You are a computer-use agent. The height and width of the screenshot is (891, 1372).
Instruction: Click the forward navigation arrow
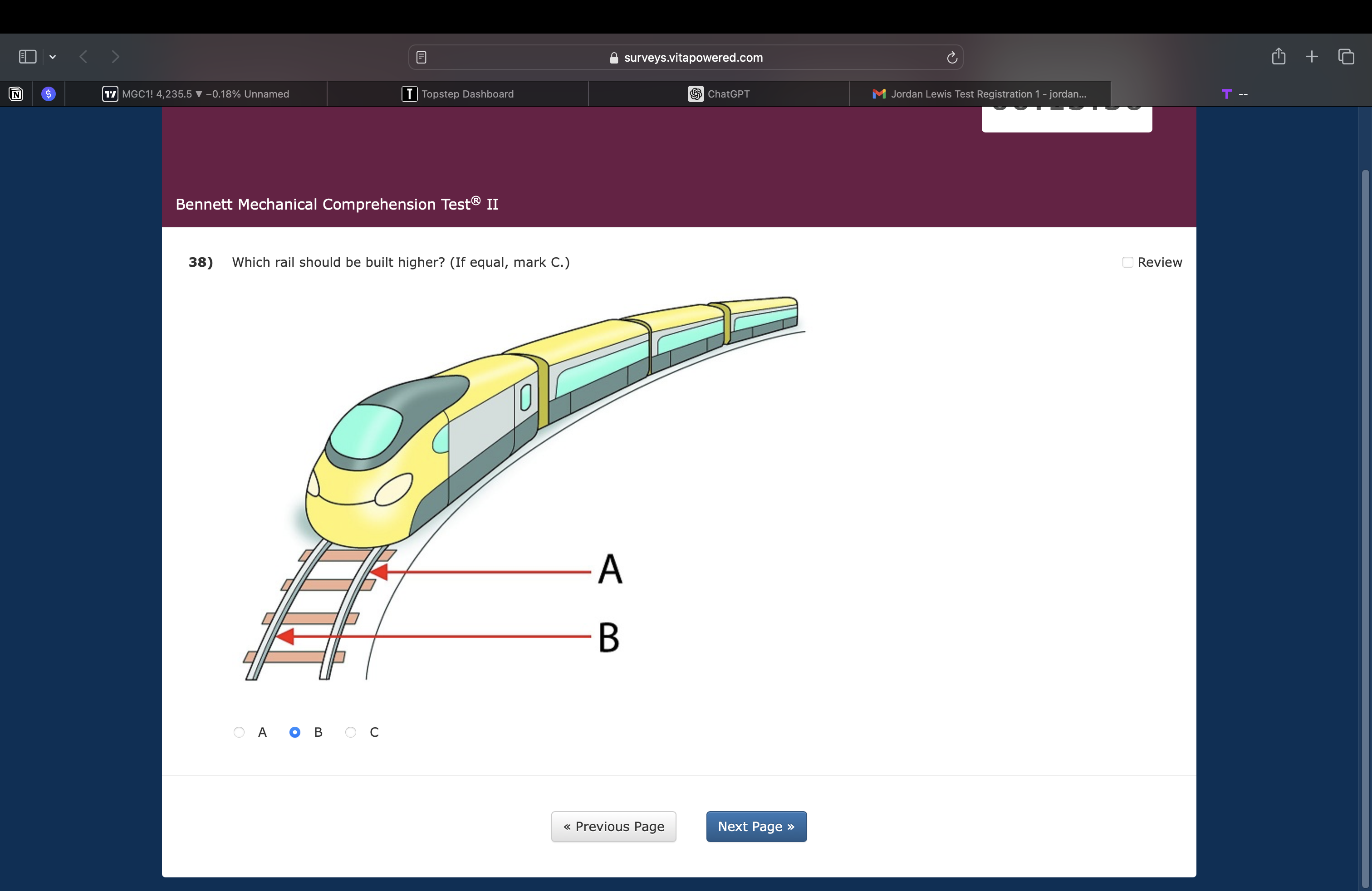pyautogui.click(x=115, y=56)
